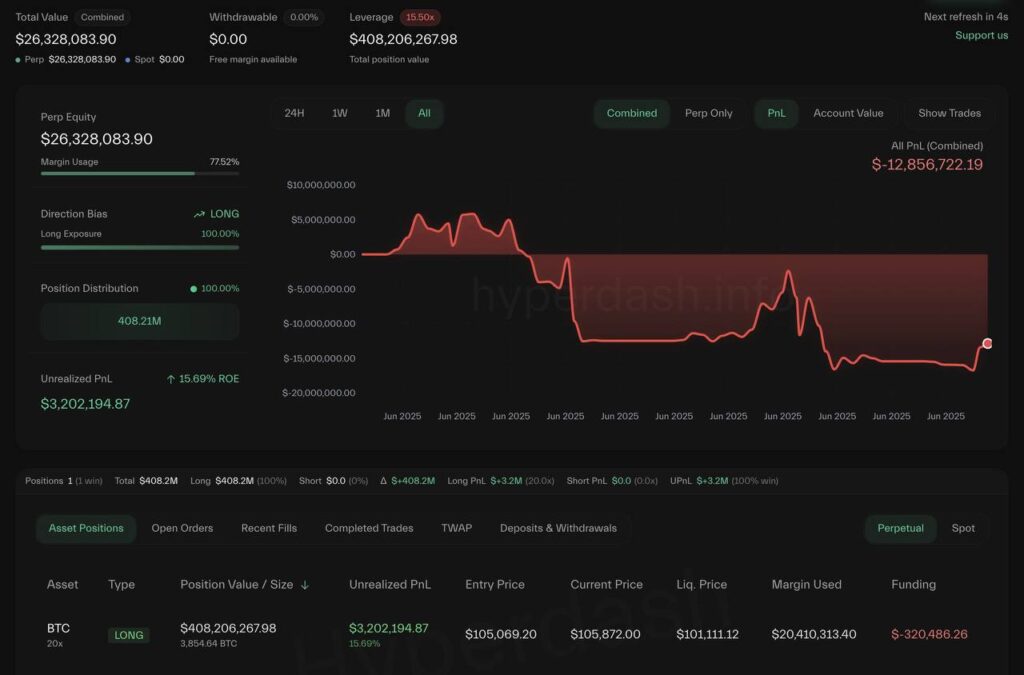This screenshot has width=1024, height=675.
Task: Click the green LONG trend arrow icon
Action: [200, 214]
